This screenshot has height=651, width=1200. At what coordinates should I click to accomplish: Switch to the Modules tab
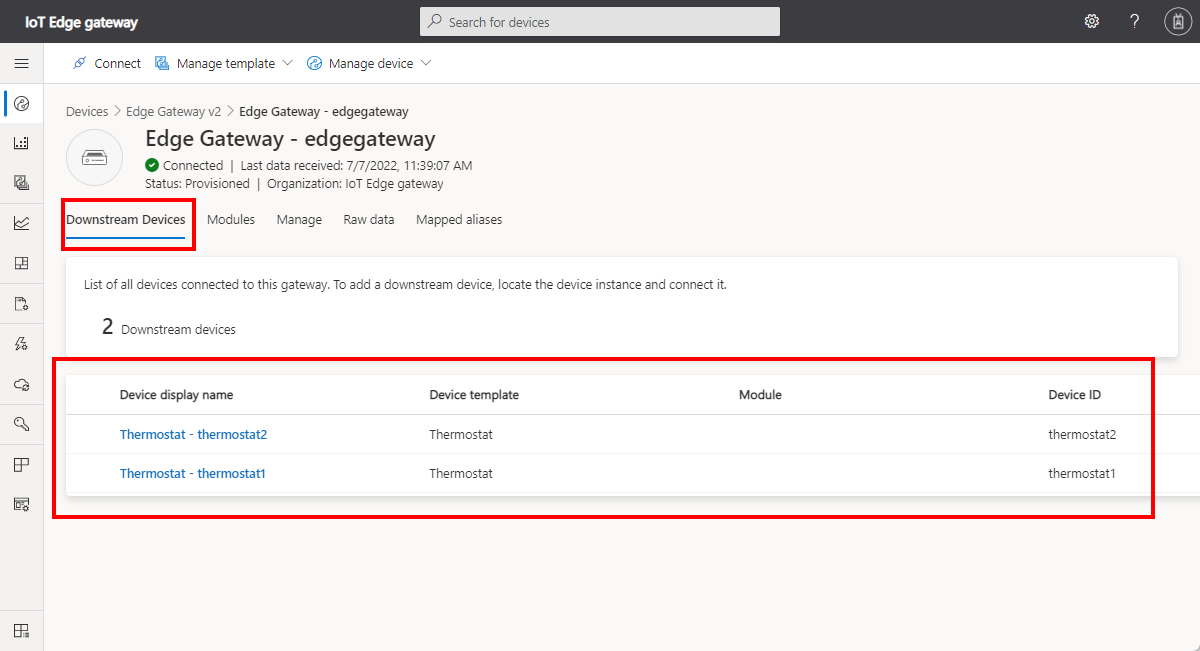(231, 219)
